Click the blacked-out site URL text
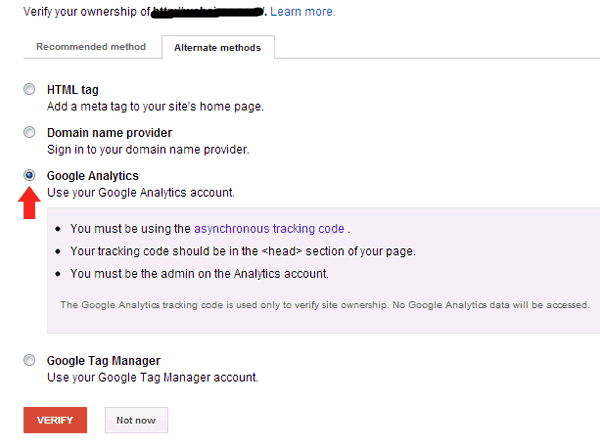The height and width of the screenshot is (448, 600). pos(205,12)
